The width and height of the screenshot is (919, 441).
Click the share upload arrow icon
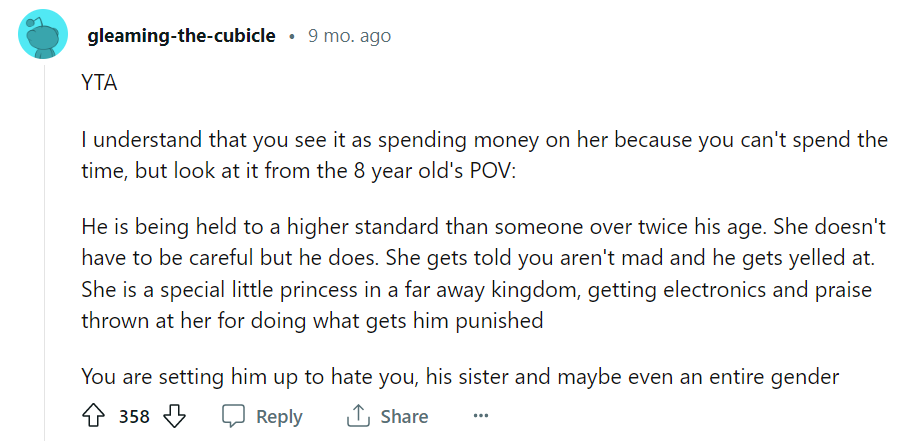tap(357, 417)
